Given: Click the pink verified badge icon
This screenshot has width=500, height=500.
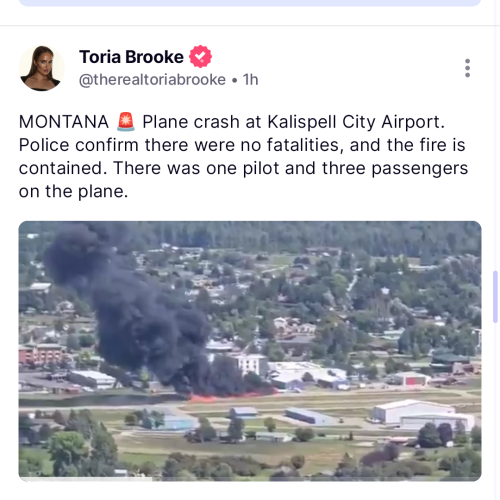Looking at the screenshot, I should pos(200,57).
